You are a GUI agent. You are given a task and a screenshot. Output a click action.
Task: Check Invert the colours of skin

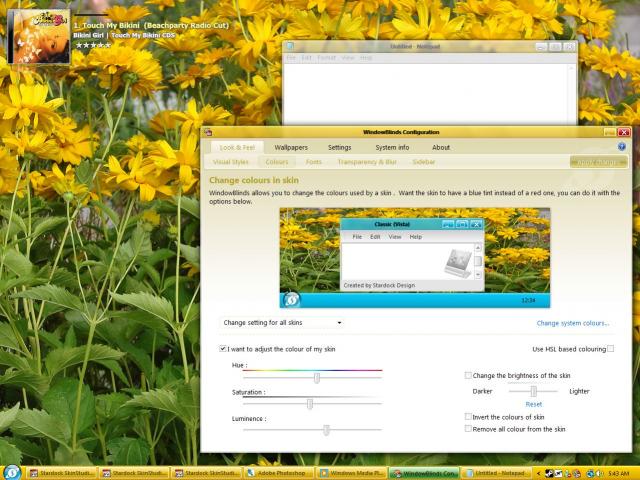tap(468, 416)
